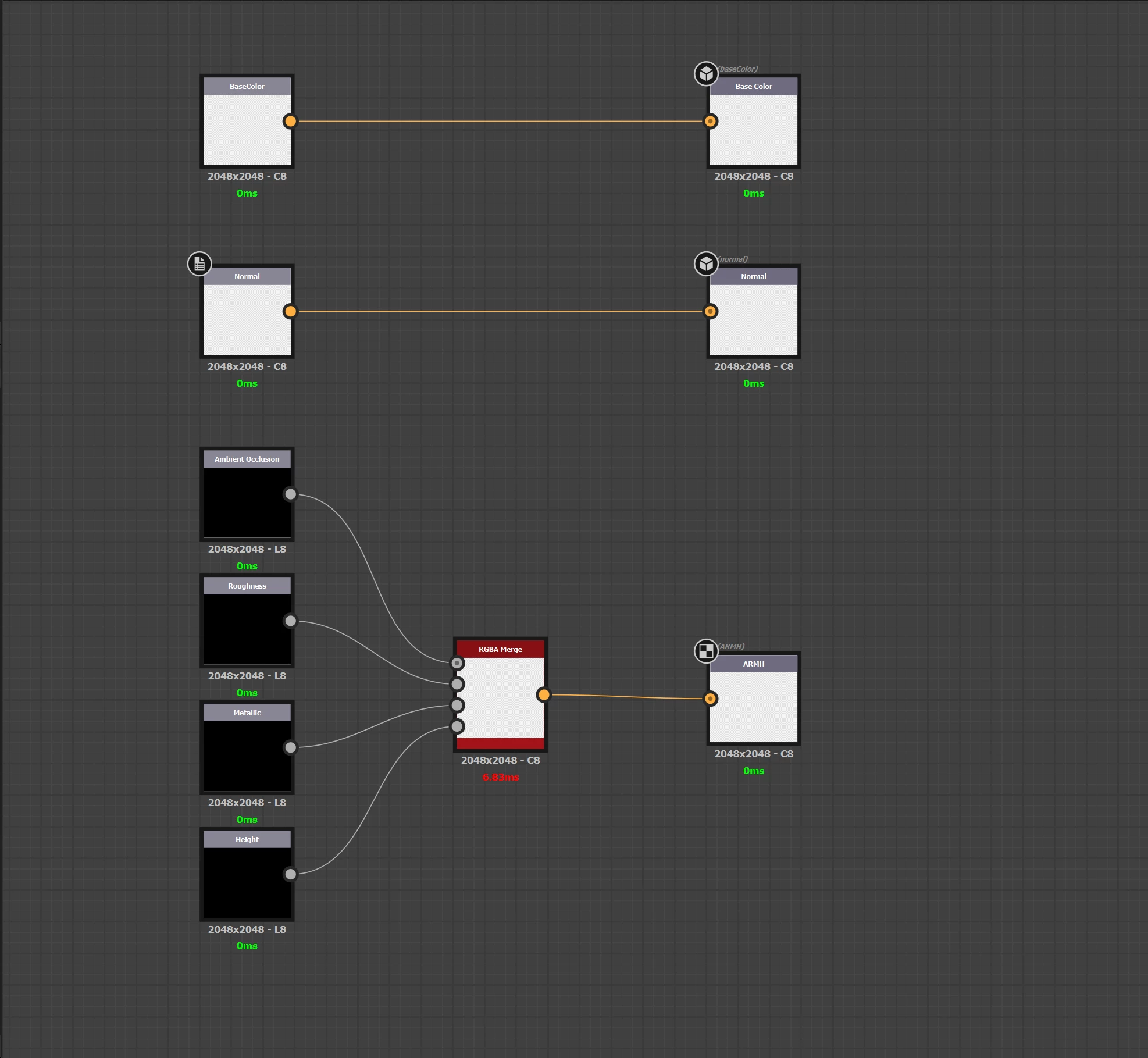Click the checker badge on ARMH output node
Screen dimensions: 1148x1058
click(x=706, y=651)
